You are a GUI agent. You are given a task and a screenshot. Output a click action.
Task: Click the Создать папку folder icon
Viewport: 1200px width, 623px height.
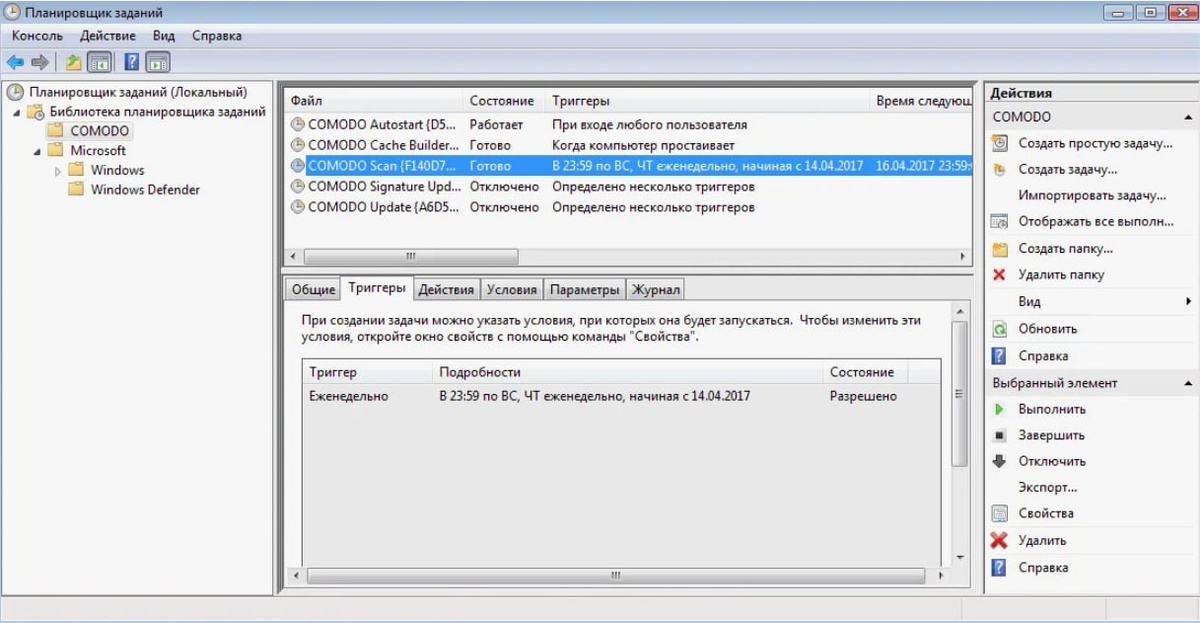pos(999,249)
